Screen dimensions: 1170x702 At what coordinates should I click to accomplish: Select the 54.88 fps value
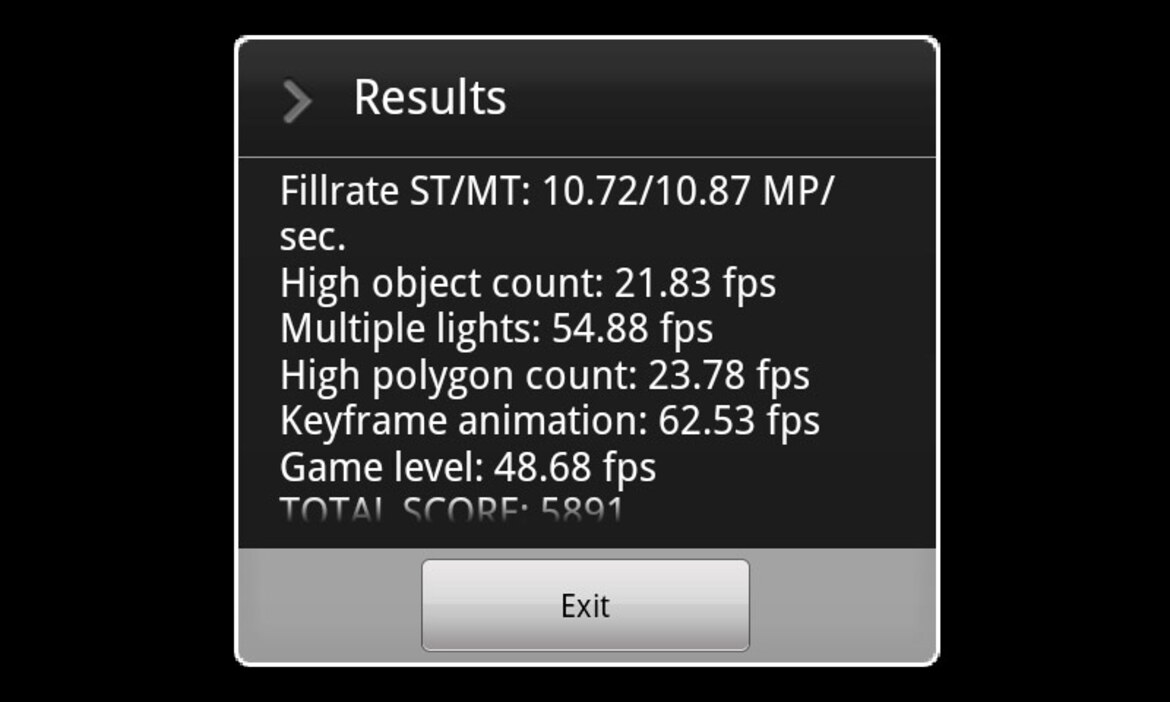pyautogui.click(x=633, y=329)
